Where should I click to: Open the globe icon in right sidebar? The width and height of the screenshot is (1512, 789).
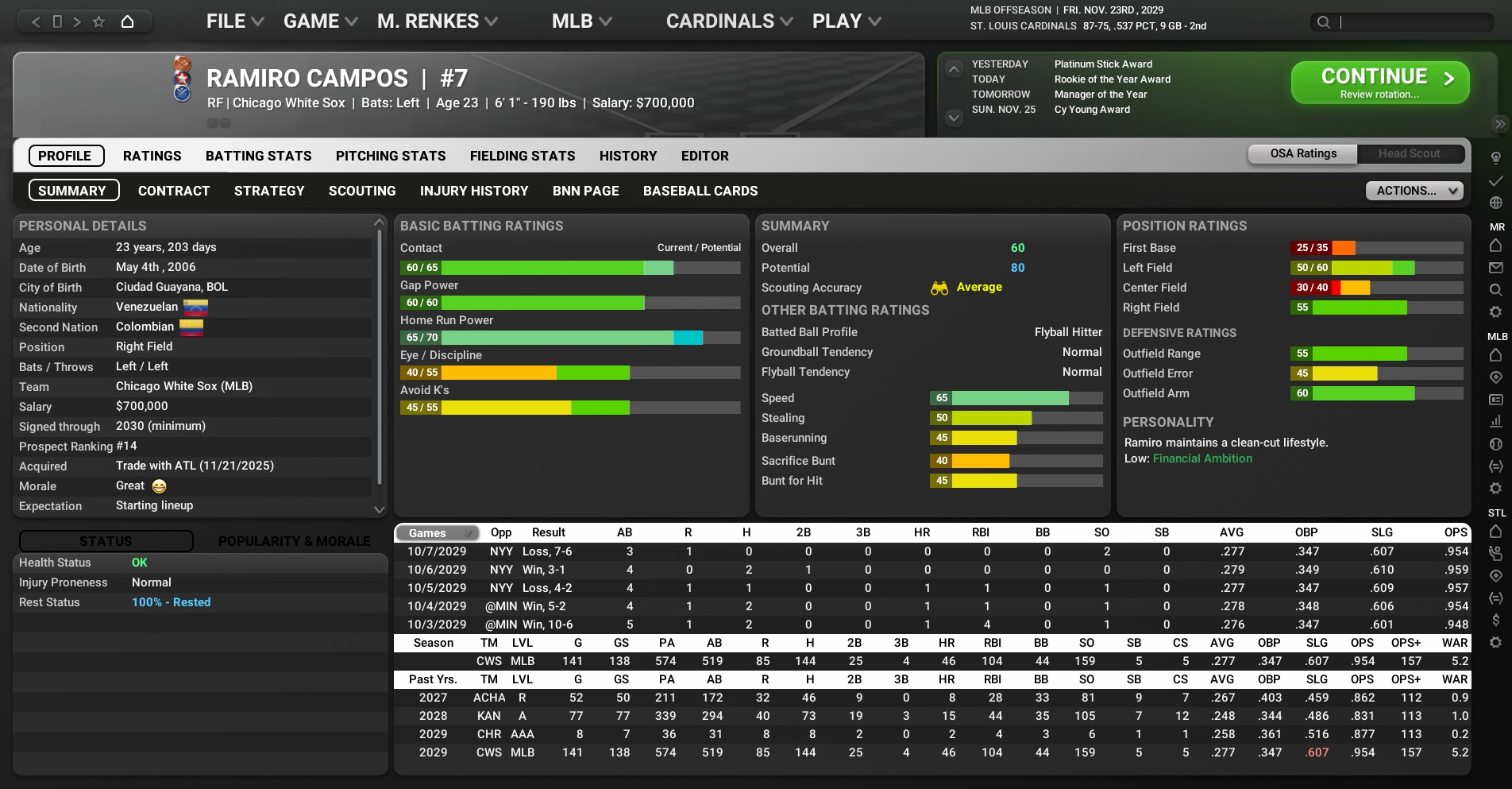[1495, 203]
